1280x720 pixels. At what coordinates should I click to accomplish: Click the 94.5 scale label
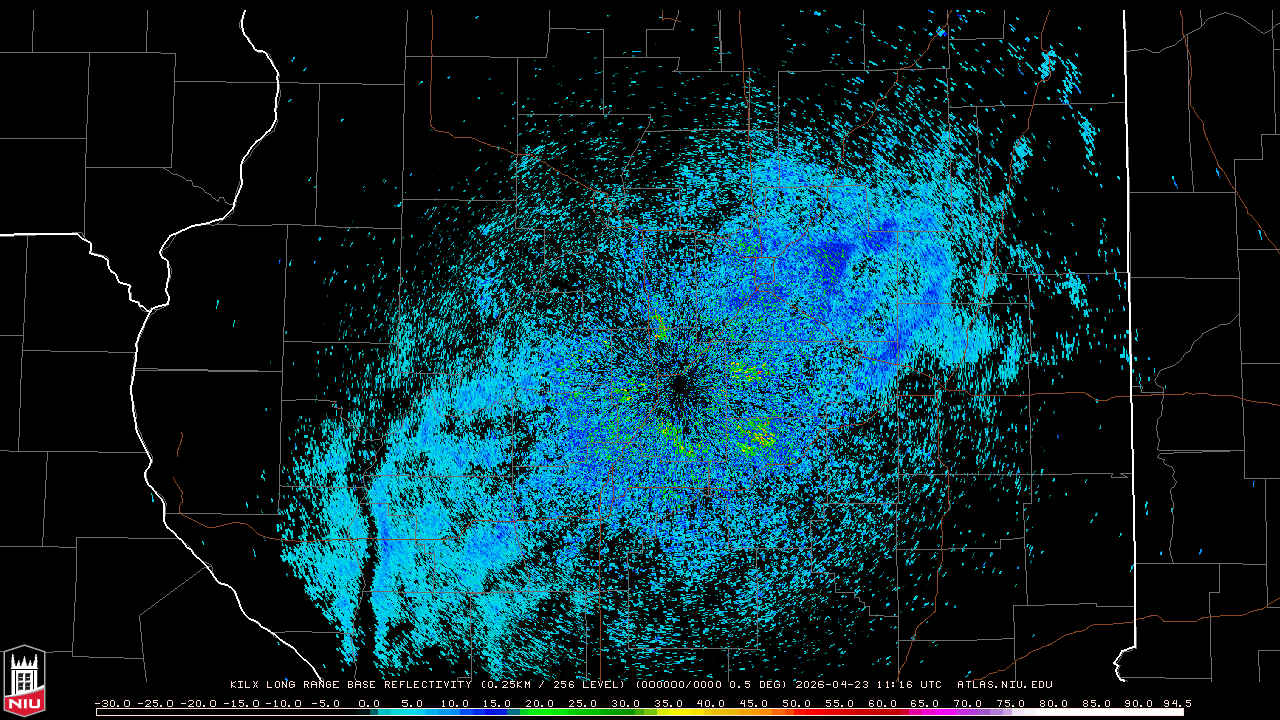pos(1178,703)
